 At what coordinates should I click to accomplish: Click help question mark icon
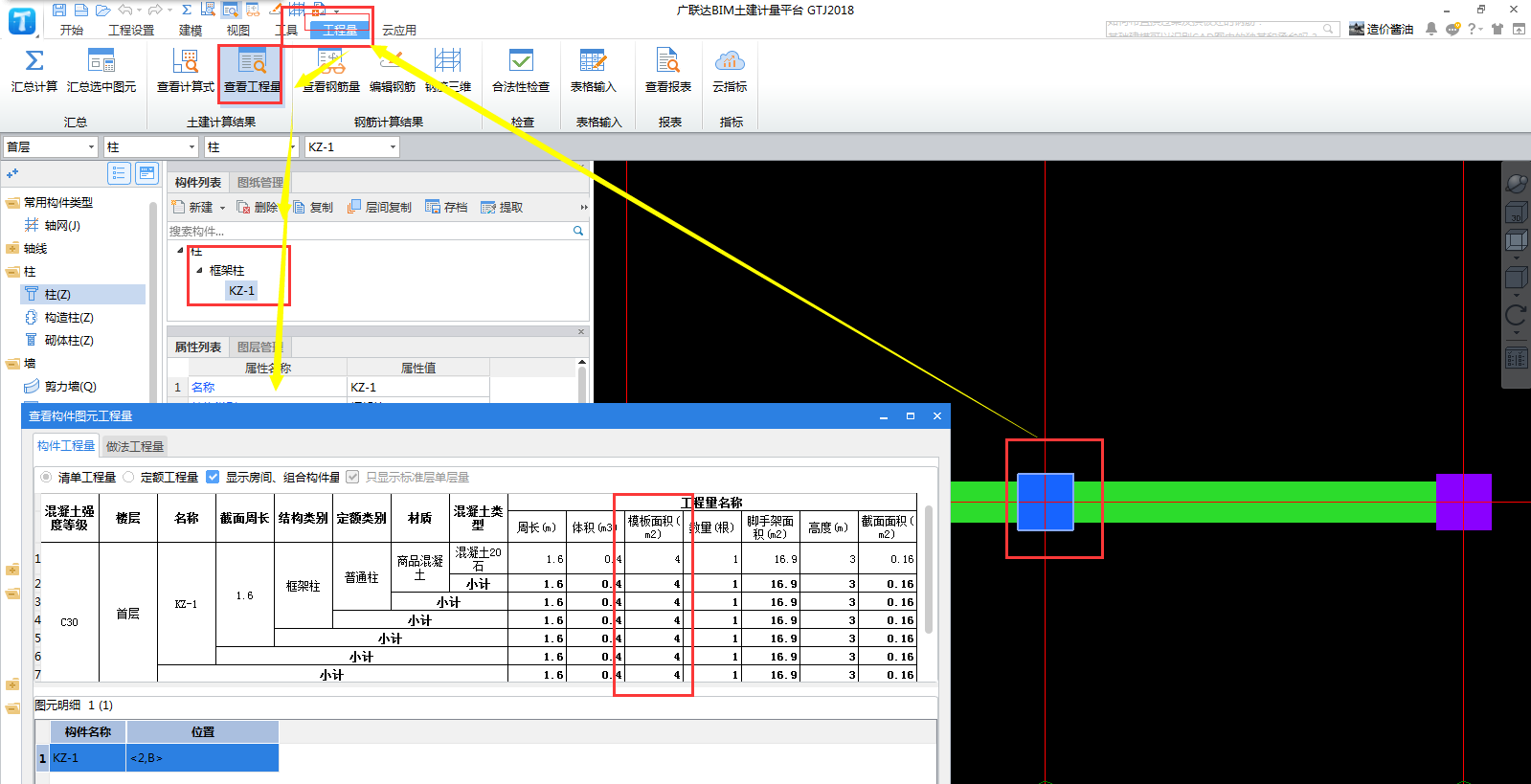click(x=1472, y=29)
